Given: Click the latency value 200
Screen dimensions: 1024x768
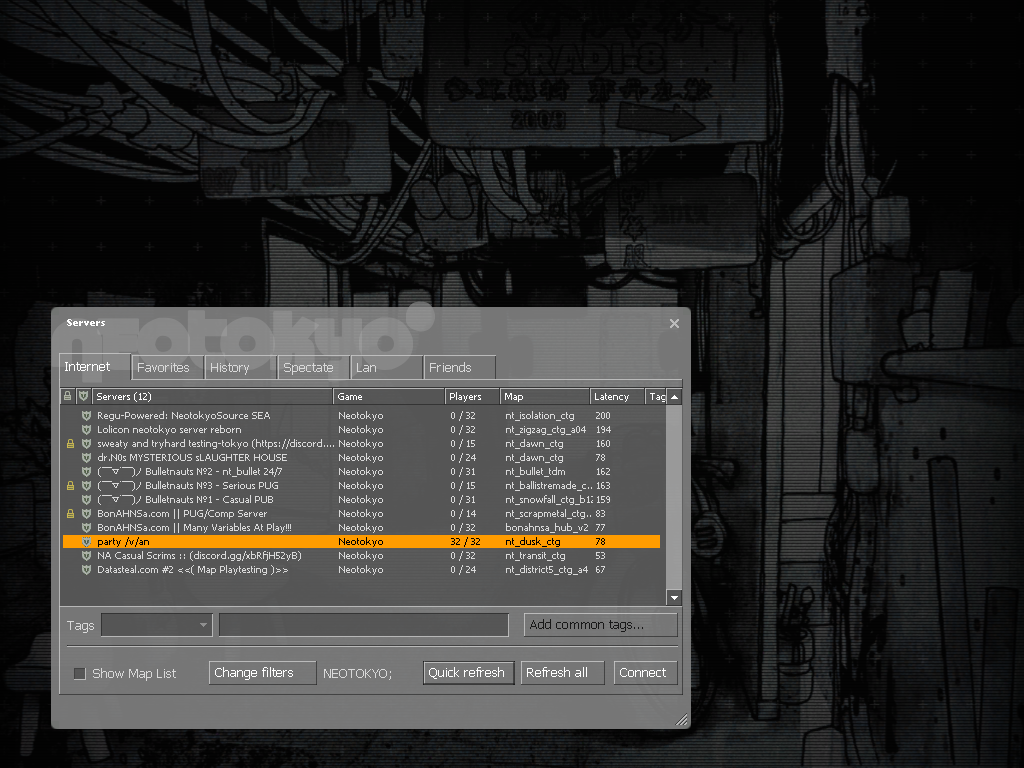Looking at the screenshot, I should 603,415.
